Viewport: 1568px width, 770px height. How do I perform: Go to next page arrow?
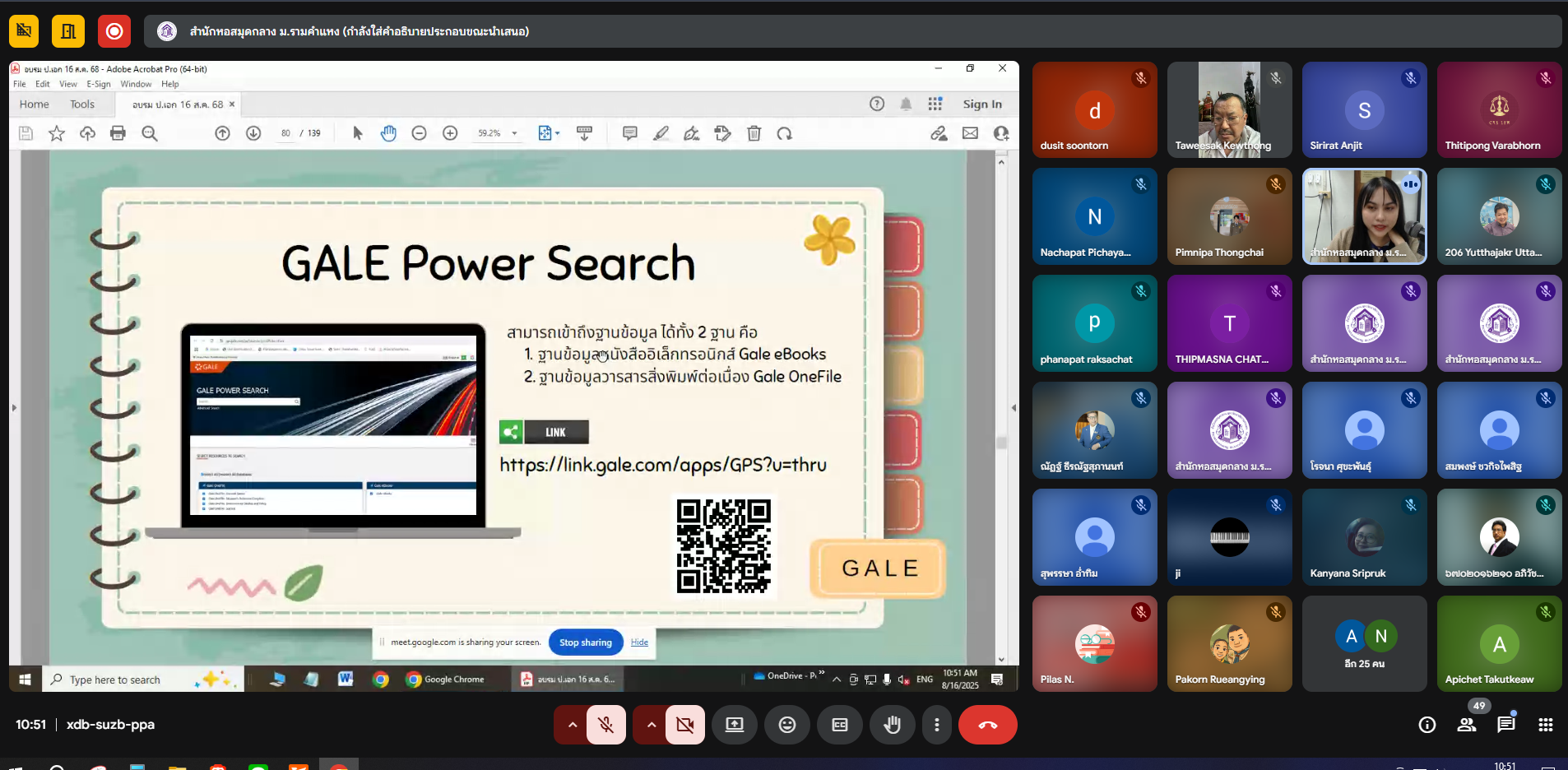pos(253,133)
